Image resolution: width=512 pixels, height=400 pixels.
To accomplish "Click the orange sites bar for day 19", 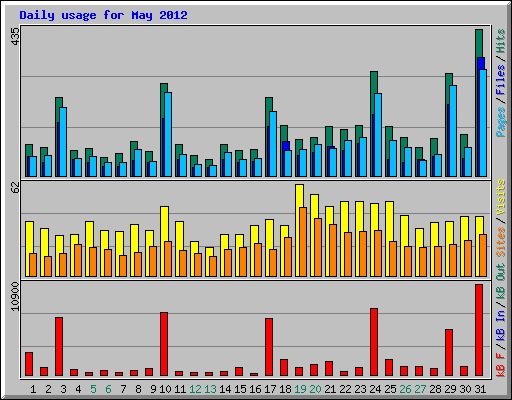I will [x=303, y=242].
